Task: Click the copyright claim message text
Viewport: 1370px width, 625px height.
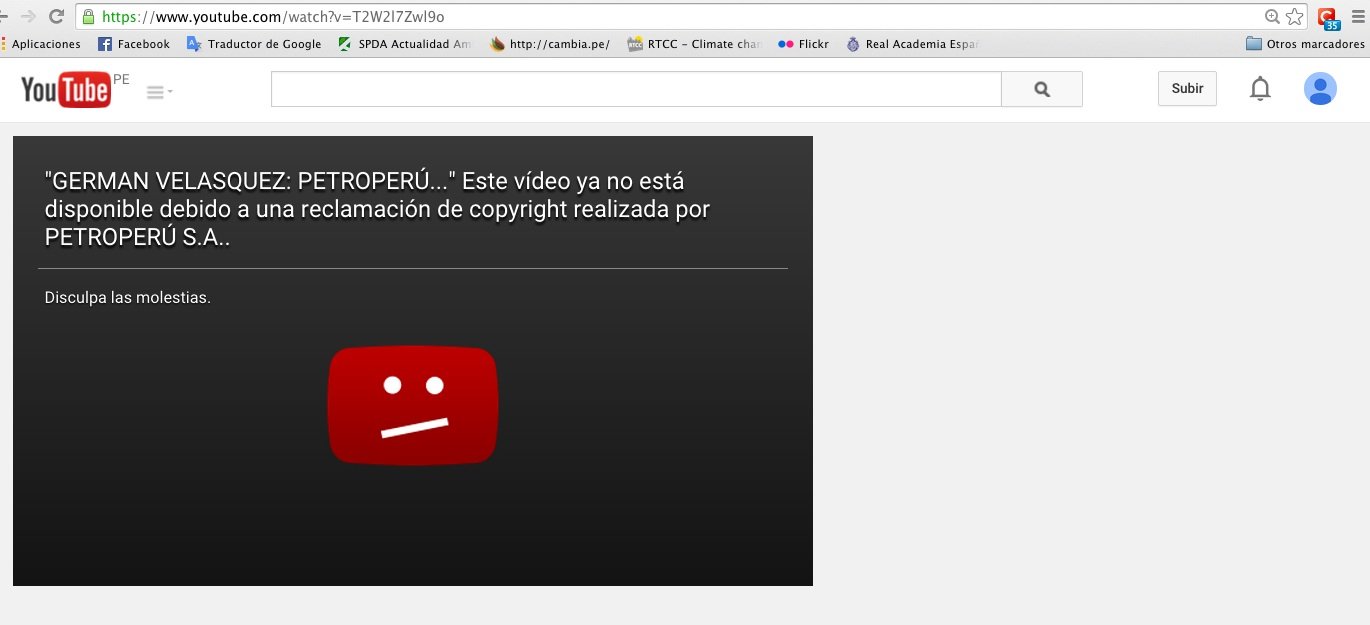Action: pos(378,210)
